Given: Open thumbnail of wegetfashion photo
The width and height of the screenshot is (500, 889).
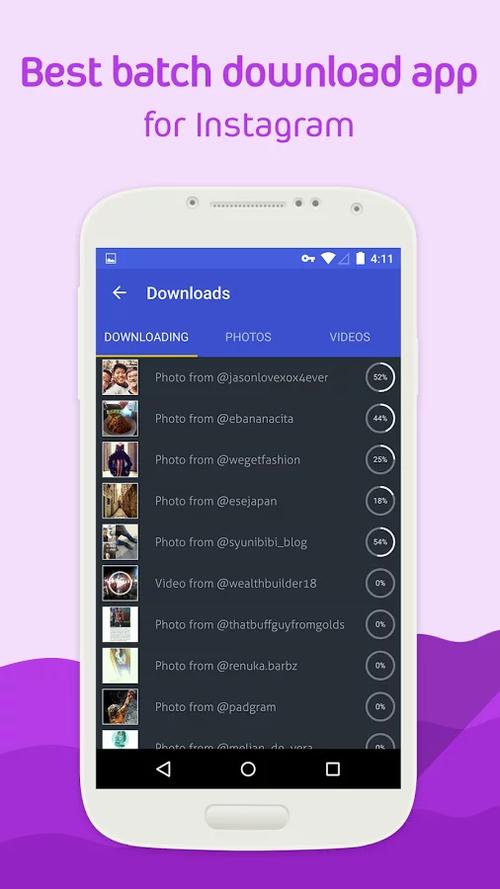Looking at the screenshot, I should [120, 459].
